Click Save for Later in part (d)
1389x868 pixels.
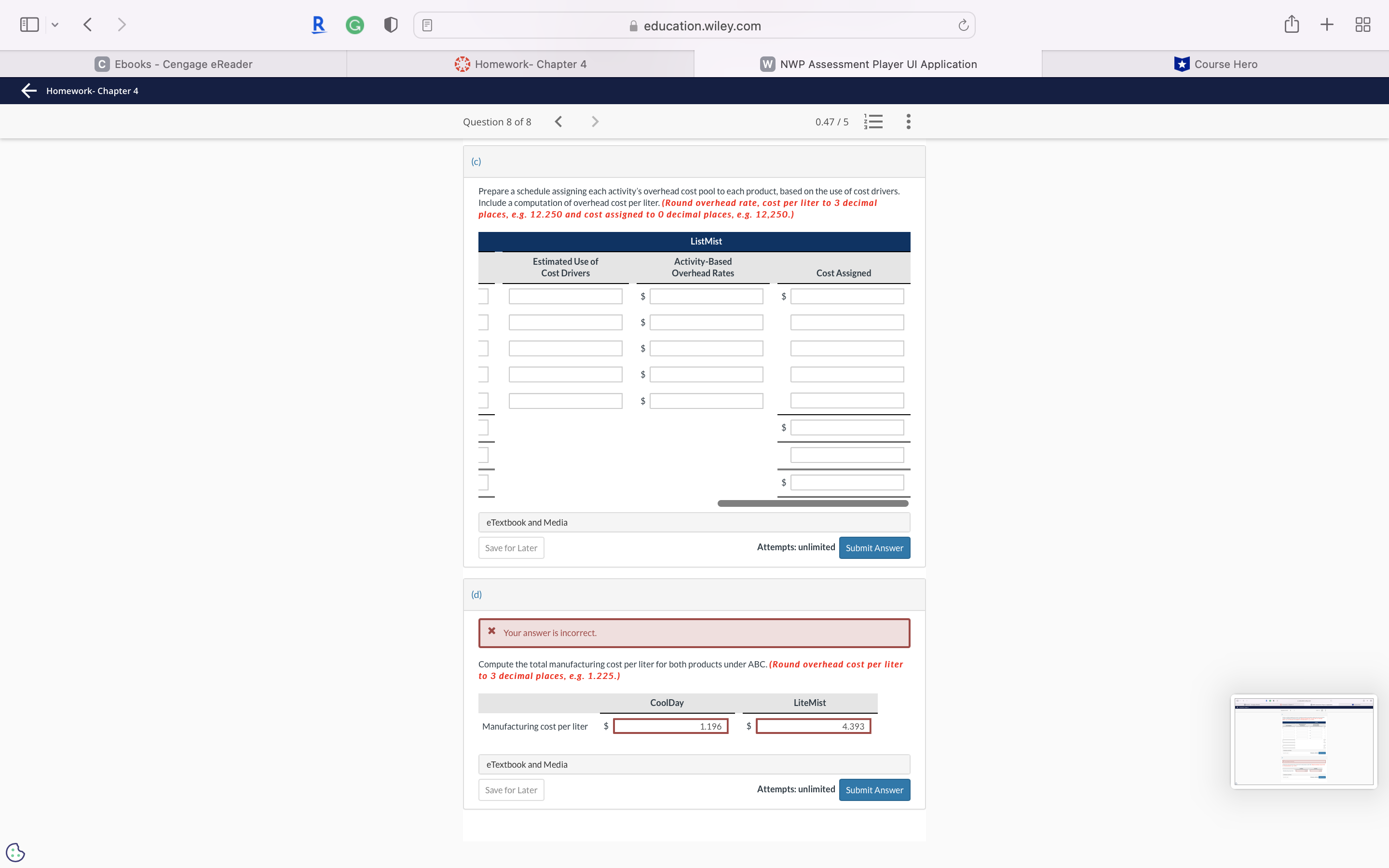511,790
